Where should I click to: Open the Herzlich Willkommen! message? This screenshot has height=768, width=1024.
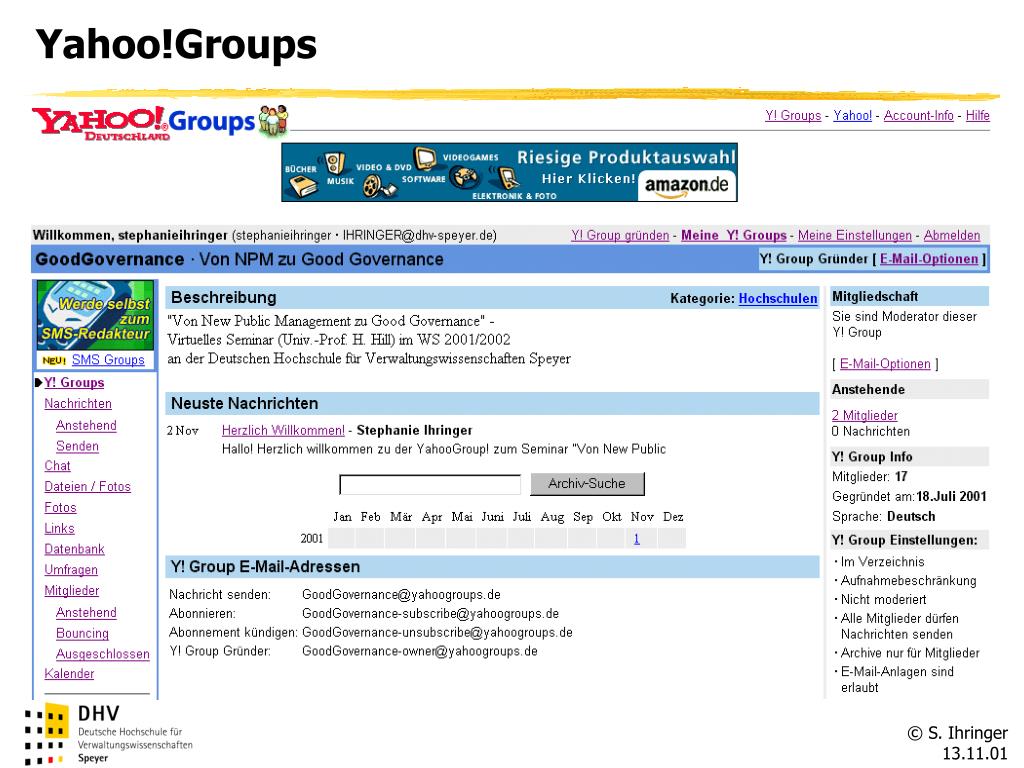click(x=283, y=430)
